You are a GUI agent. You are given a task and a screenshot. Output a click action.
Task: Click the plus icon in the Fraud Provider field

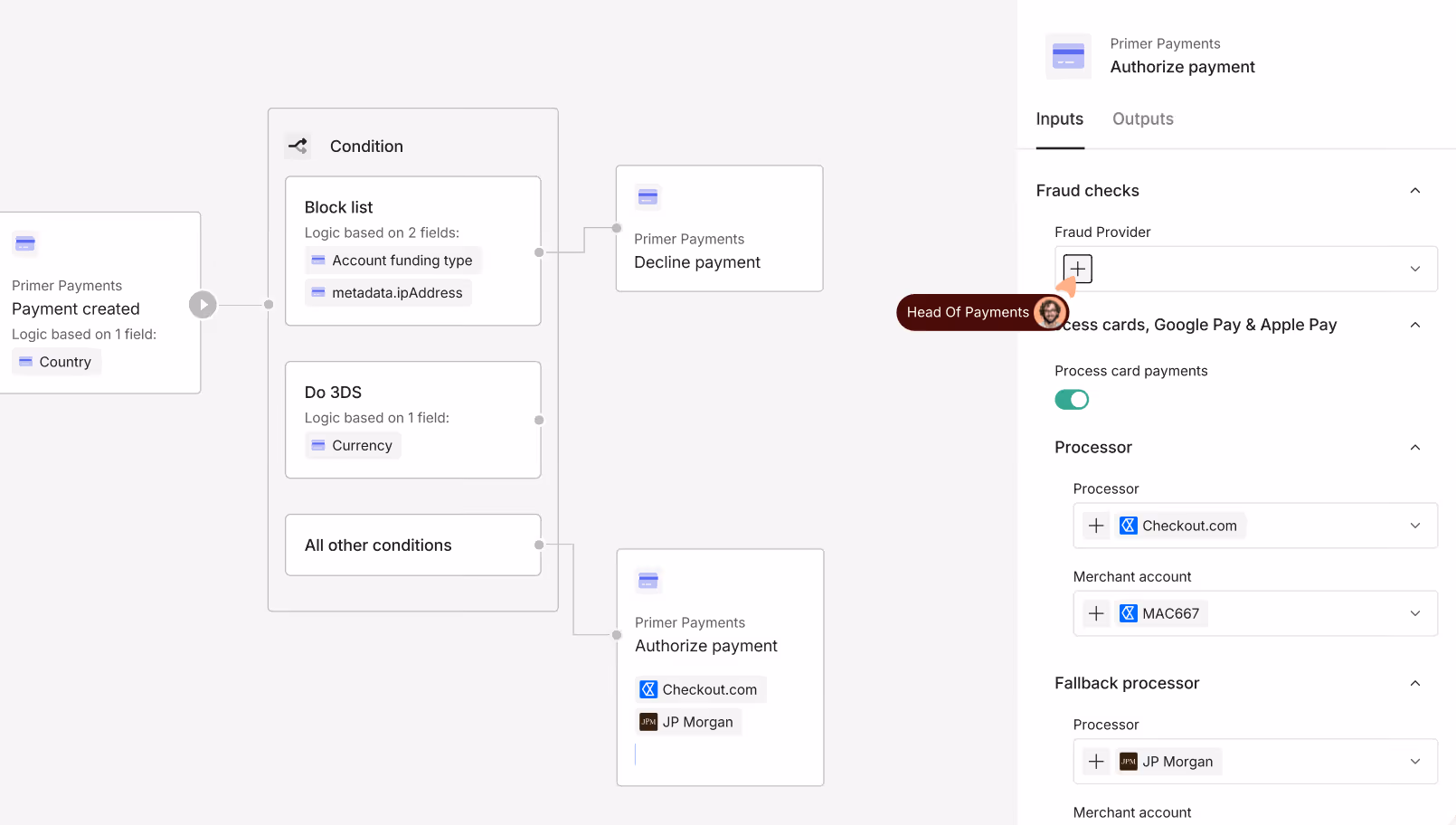click(1077, 269)
